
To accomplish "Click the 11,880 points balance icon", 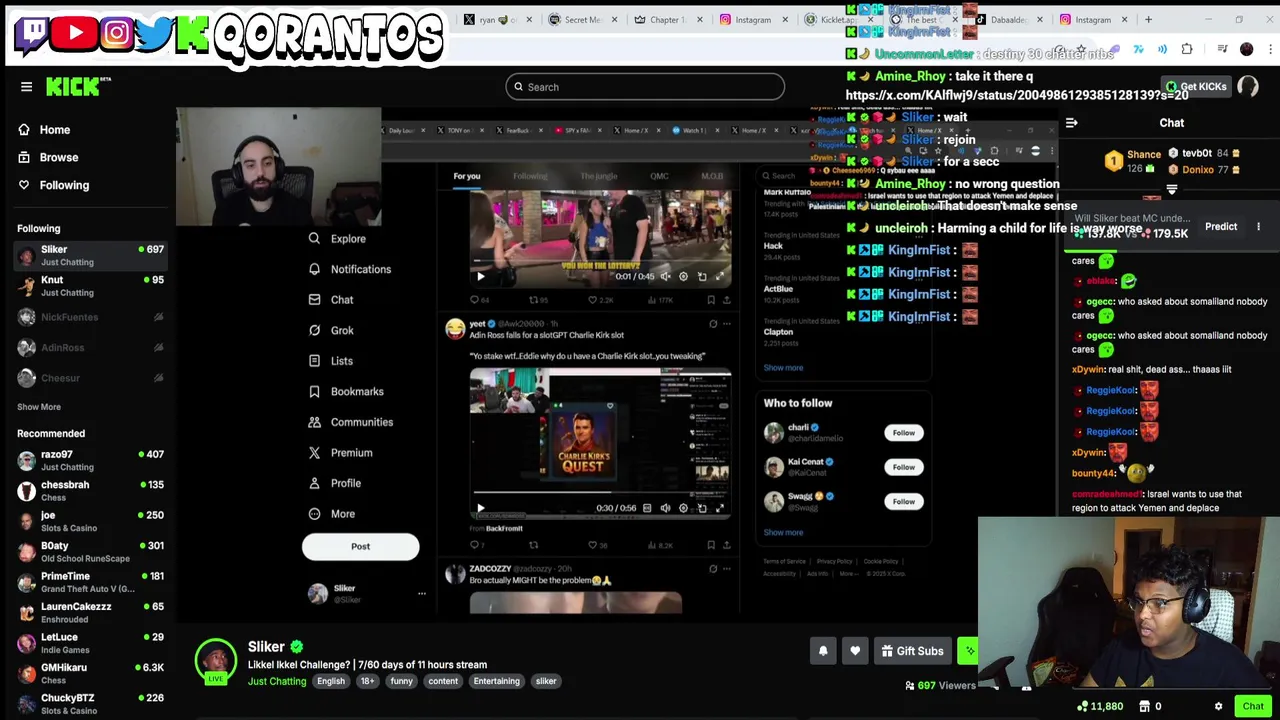I will [1082, 707].
